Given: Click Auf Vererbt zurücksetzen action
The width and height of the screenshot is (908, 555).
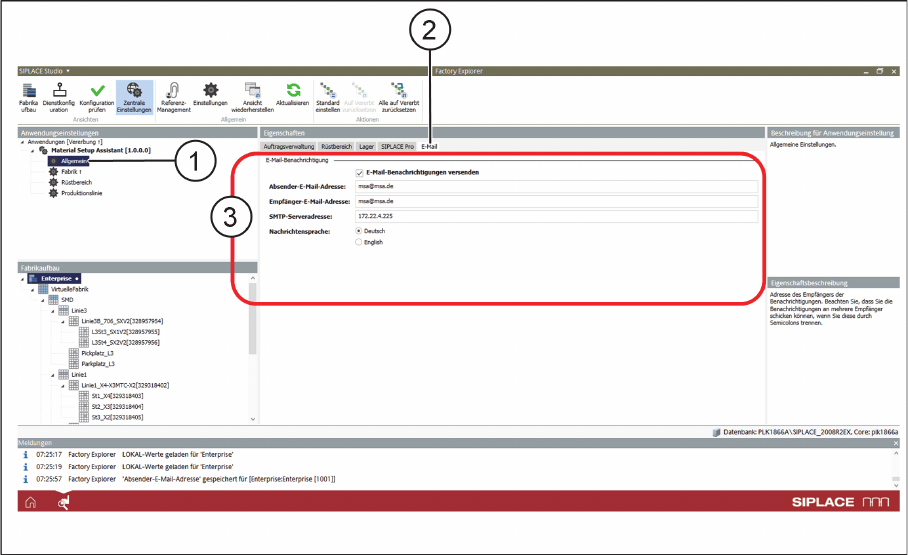Looking at the screenshot, I should pos(360,97).
